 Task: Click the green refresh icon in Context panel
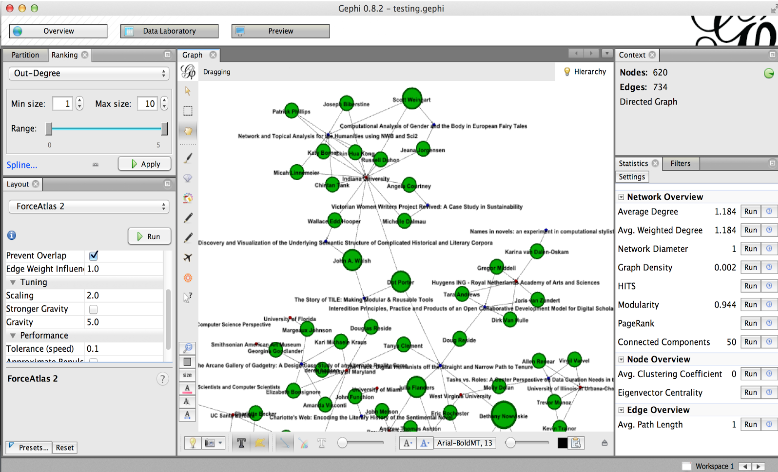pyautogui.click(x=769, y=73)
